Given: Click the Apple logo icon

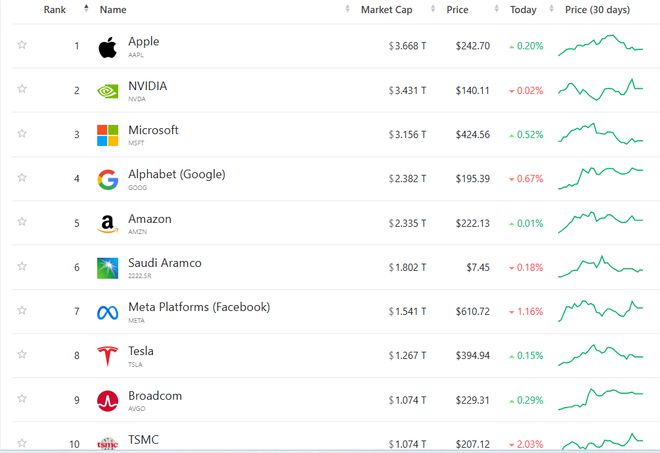Looking at the screenshot, I should click(x=107, y=47).
